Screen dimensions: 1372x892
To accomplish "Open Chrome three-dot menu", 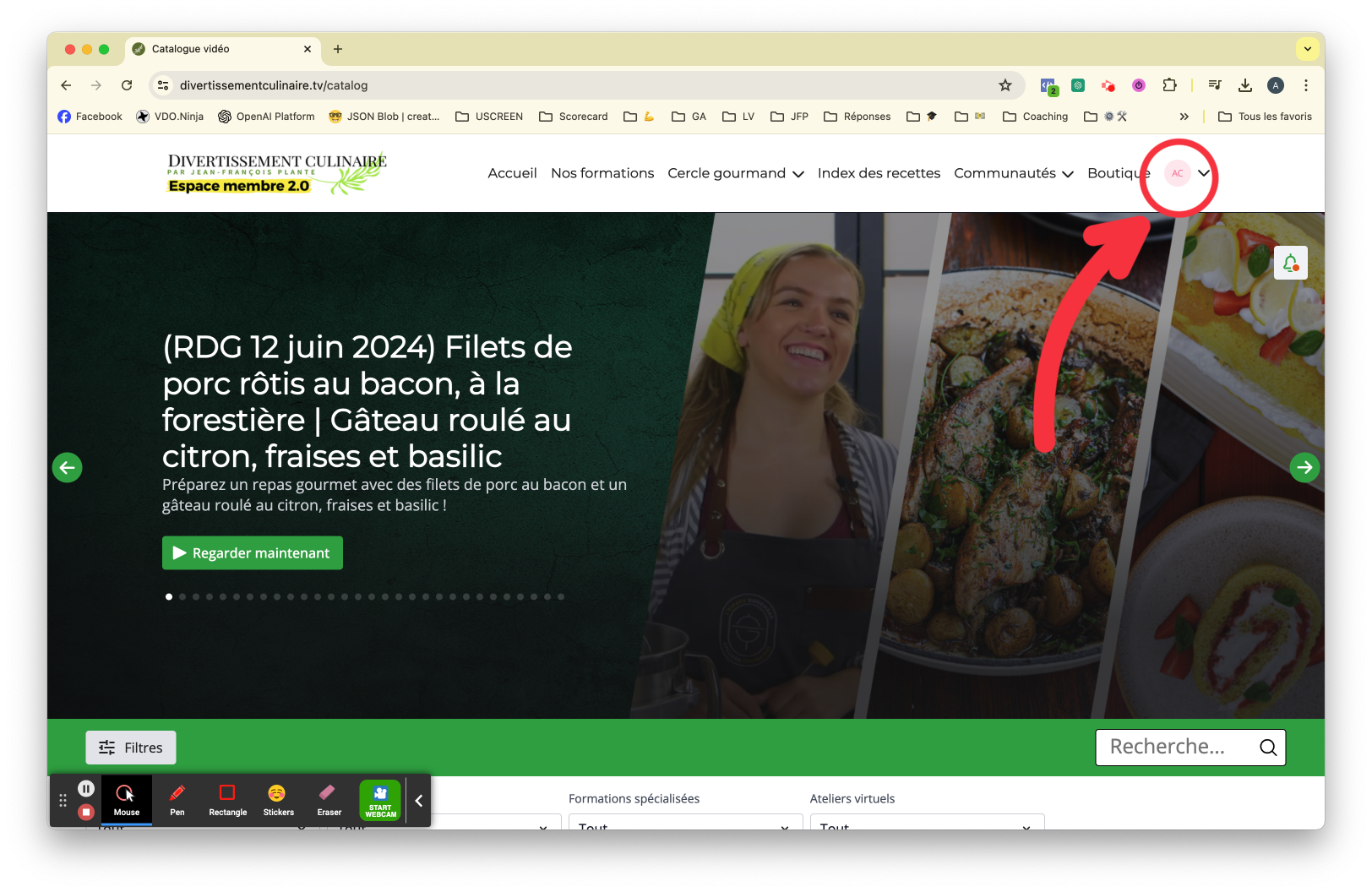I will coord(1306,85).
